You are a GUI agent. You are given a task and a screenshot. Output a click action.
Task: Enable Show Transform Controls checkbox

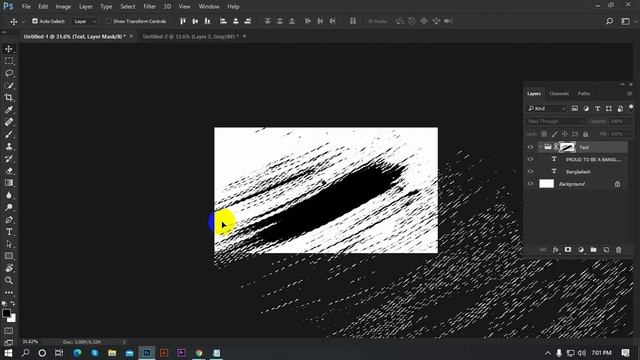tap(108, 21)
